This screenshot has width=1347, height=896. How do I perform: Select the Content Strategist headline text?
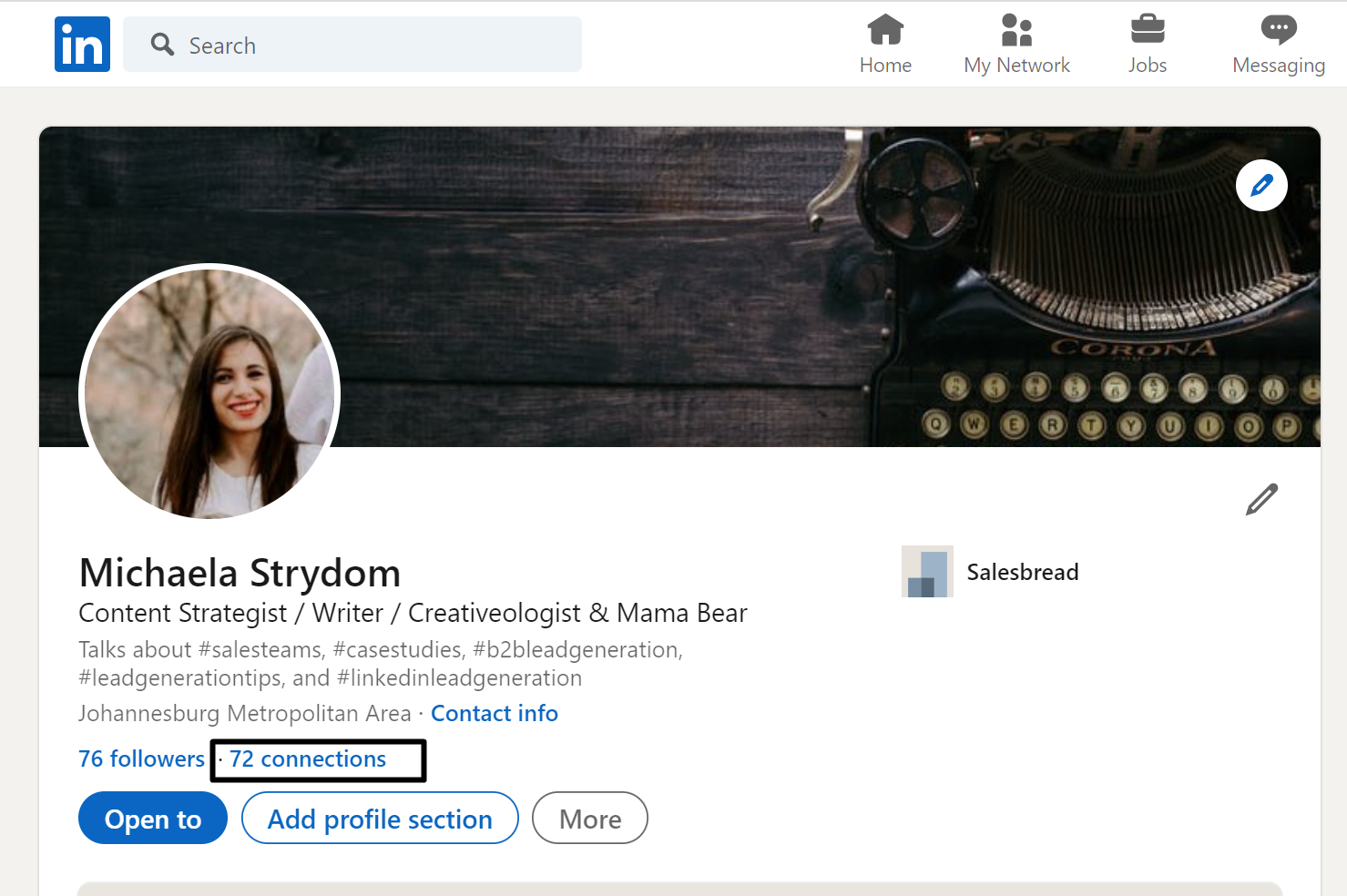[413, 613]
